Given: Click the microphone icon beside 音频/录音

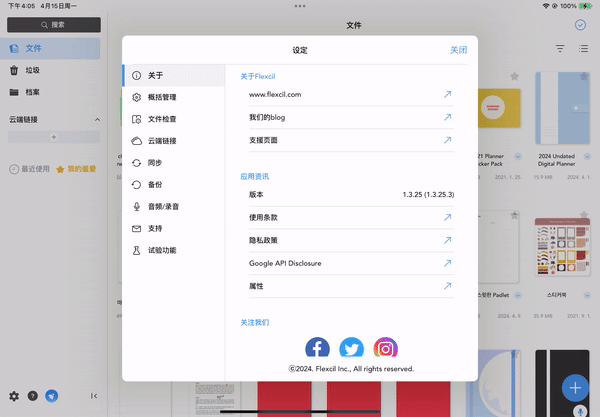Looking at the screenshot, I should (x=136, y=207).
